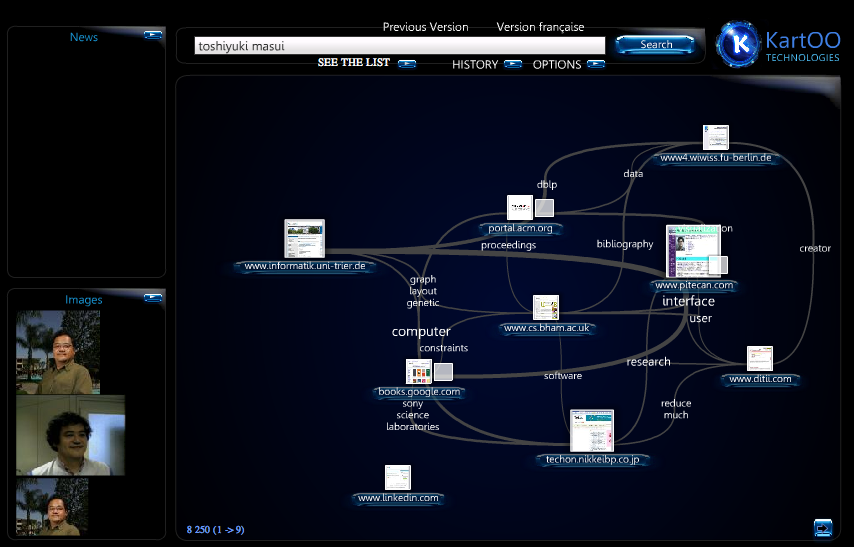Select the 'user' topic keyword
Viewport: 854px width, 547px height.
pyautogui.click(x=700, y=318)
